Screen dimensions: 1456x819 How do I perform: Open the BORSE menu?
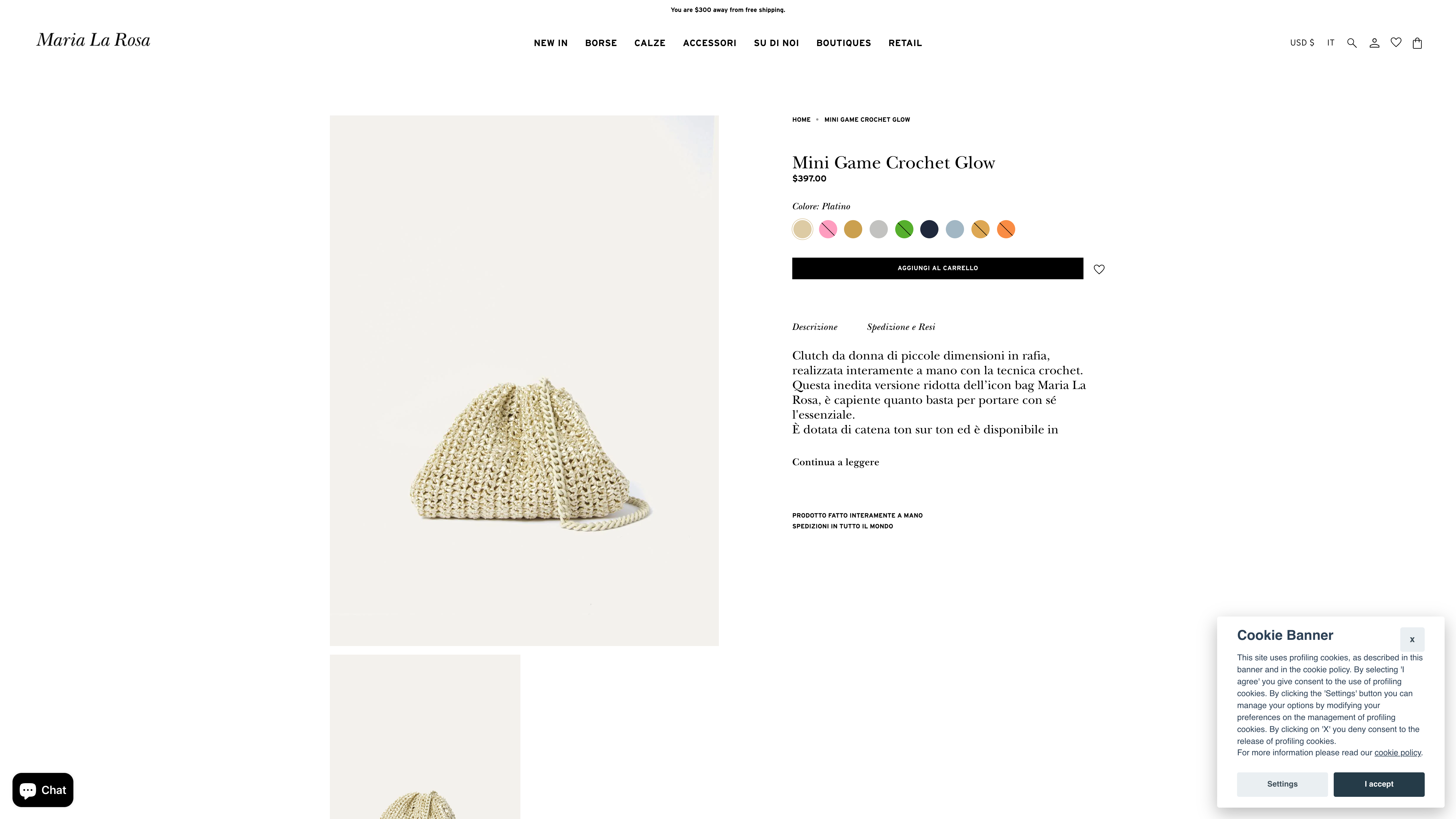point(601,43)
